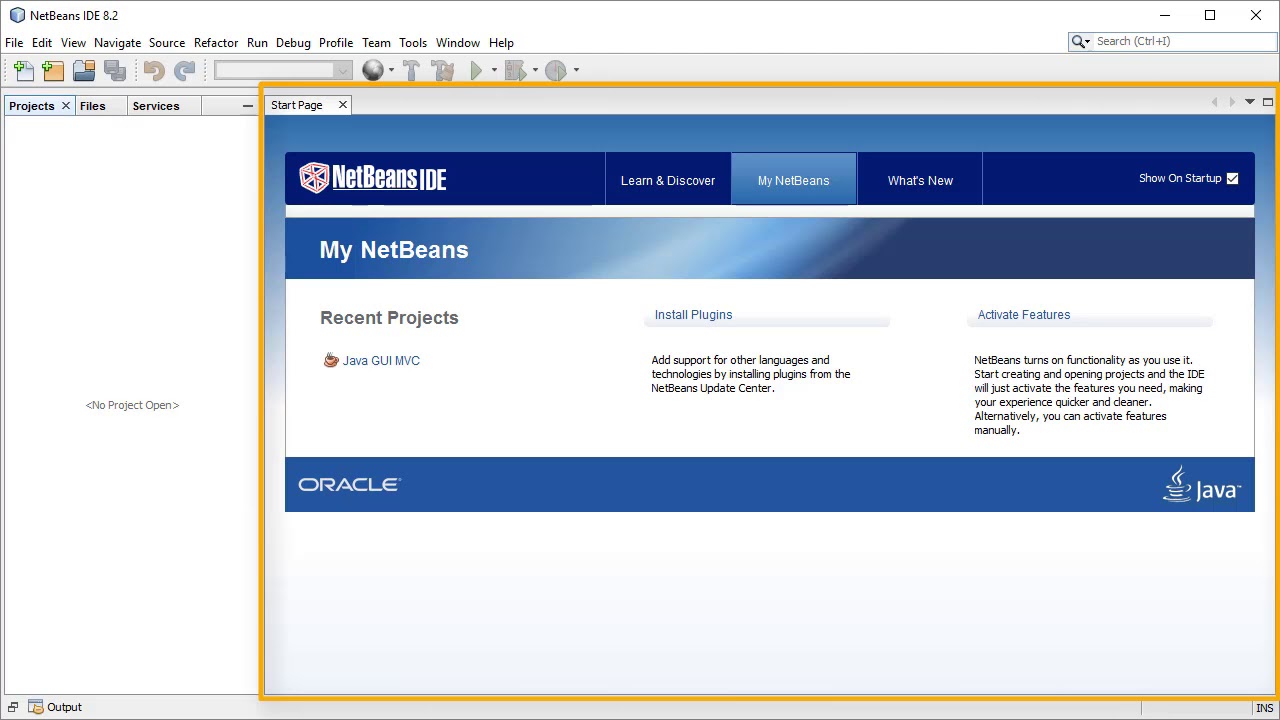Click the restore-windows icon beside Output
The height and width of the screenshot is (720, 1280).
13,707
